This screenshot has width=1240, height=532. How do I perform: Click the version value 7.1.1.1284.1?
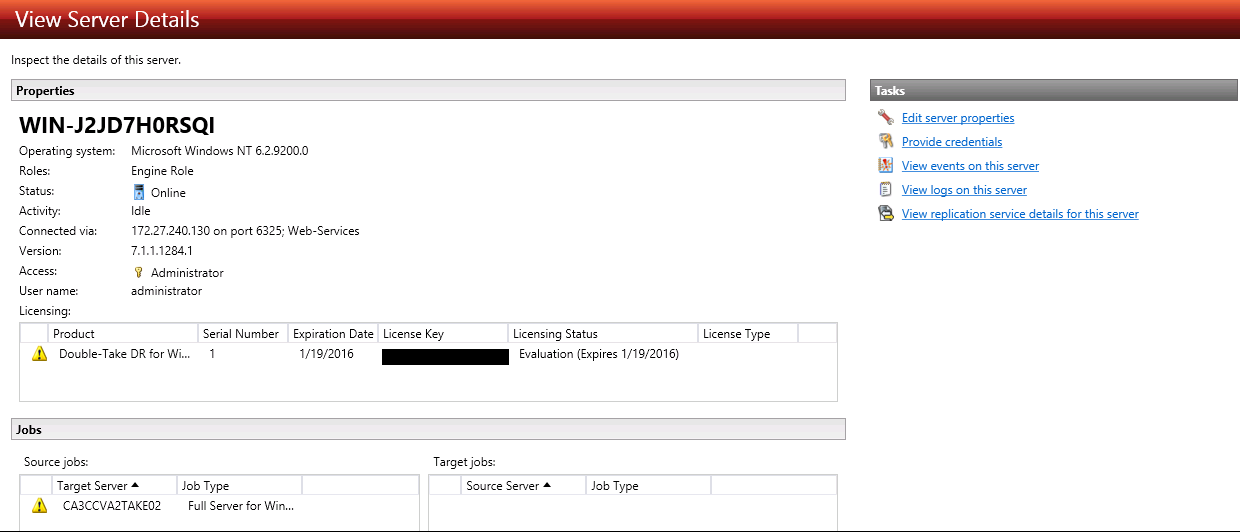click(162, 251)
